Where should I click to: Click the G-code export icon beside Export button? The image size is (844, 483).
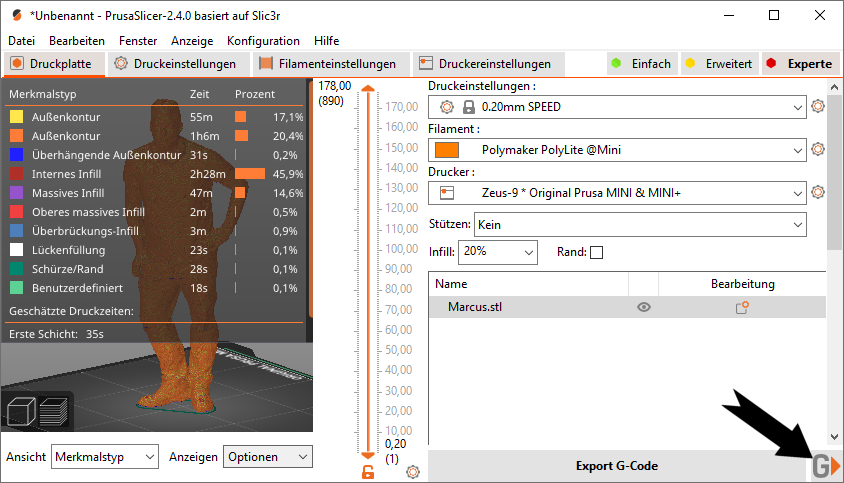click(826, 466)
